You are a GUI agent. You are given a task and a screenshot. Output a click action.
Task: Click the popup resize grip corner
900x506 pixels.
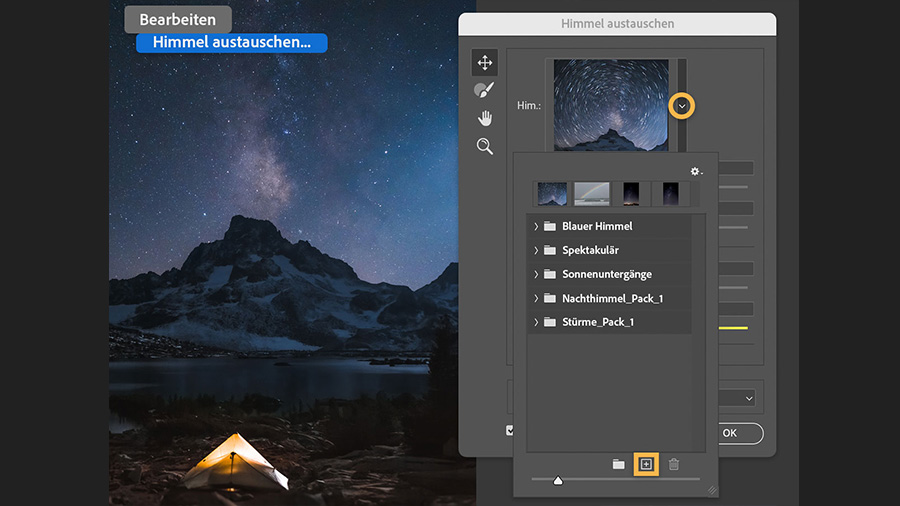pyautogui.click(x=712, y=490)
